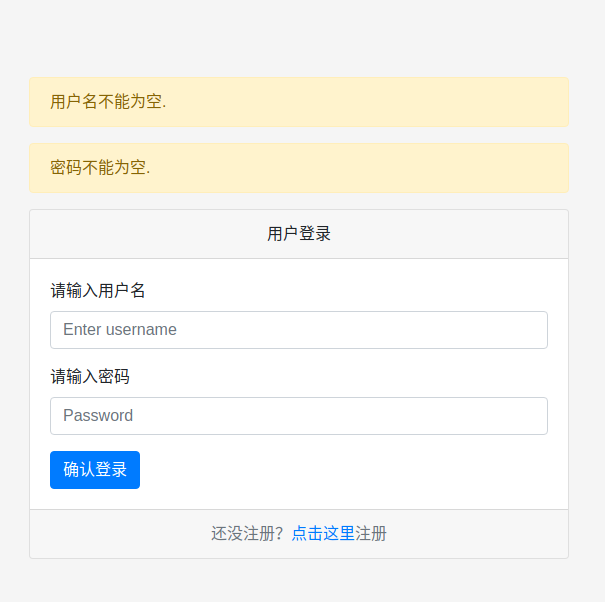Click the 注册 text after the link
Viewport: 605px width, 602px height.
[x=371, y=534]
